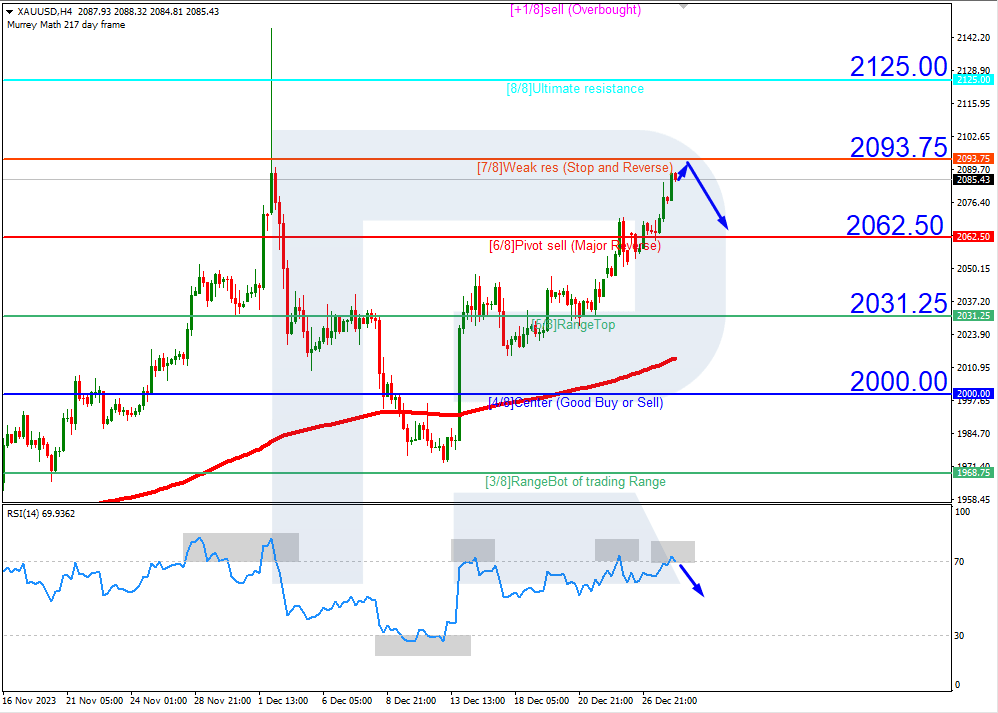Click the gray oversold rectangle below RSI 30

point(422,645)
